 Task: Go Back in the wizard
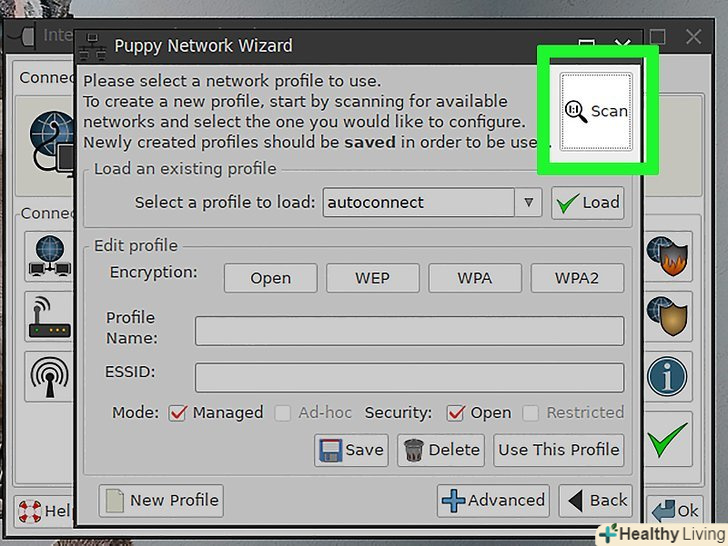pos(596,501)
